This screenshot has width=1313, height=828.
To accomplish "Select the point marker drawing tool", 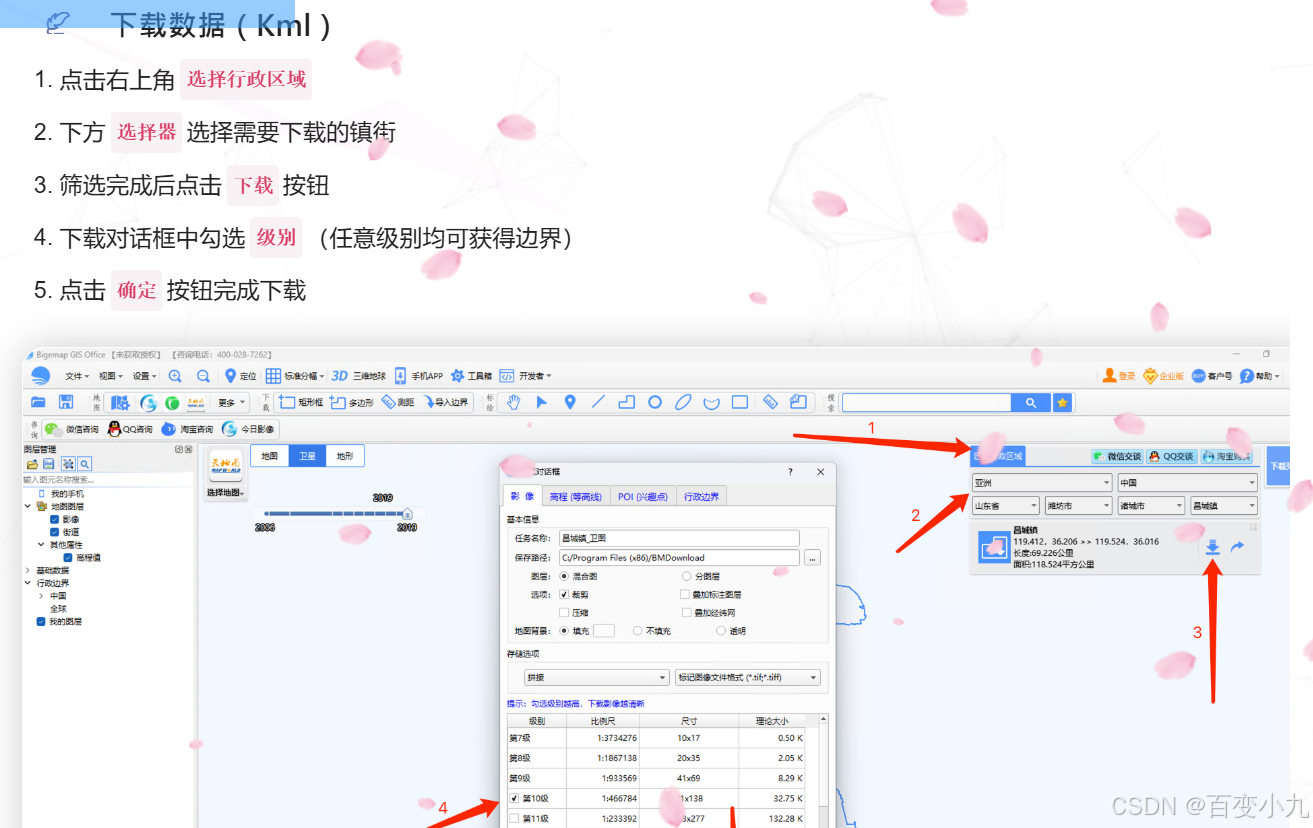I will [570, 402].
